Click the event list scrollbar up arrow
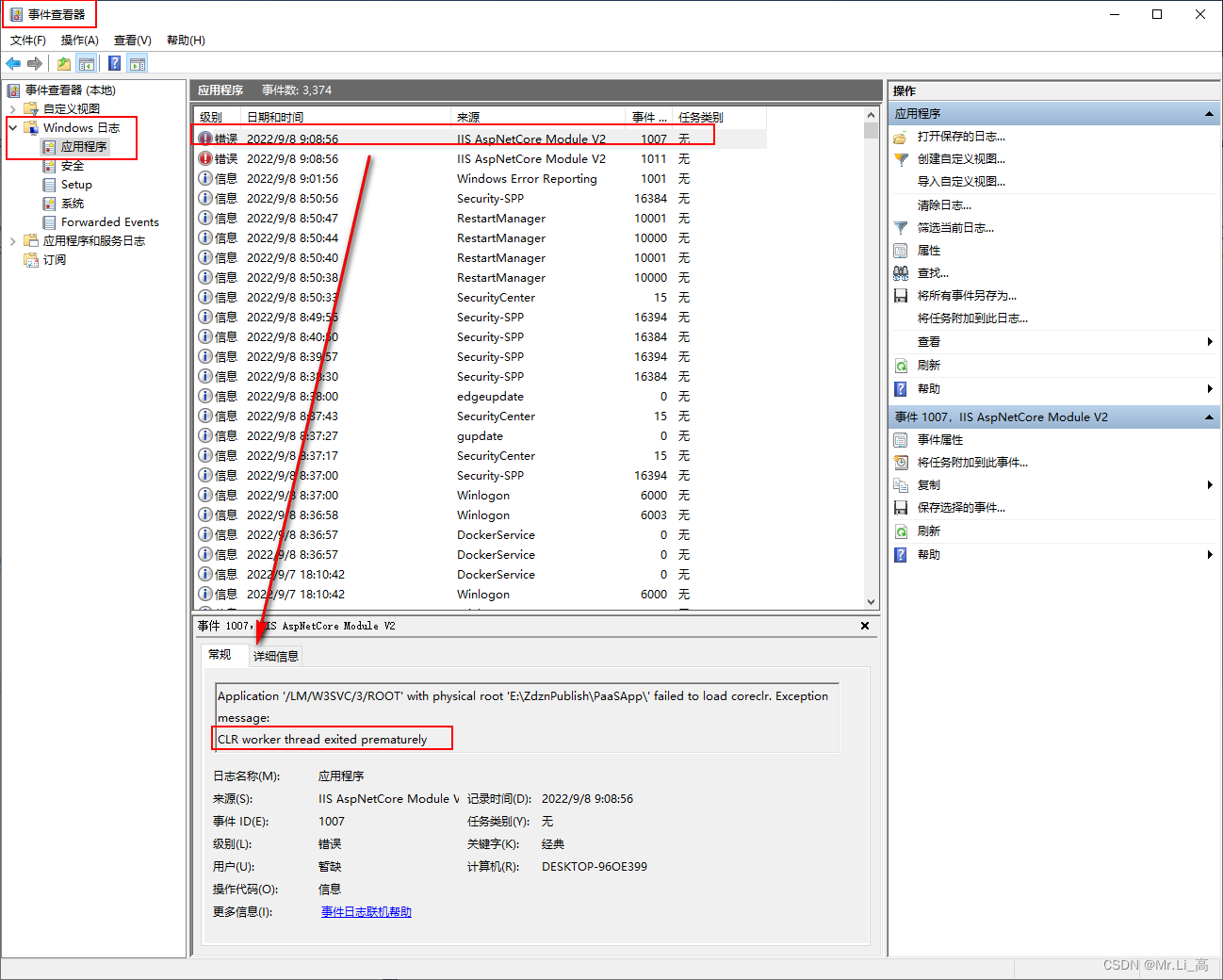1223x980 pixels. tap(871, 115)
